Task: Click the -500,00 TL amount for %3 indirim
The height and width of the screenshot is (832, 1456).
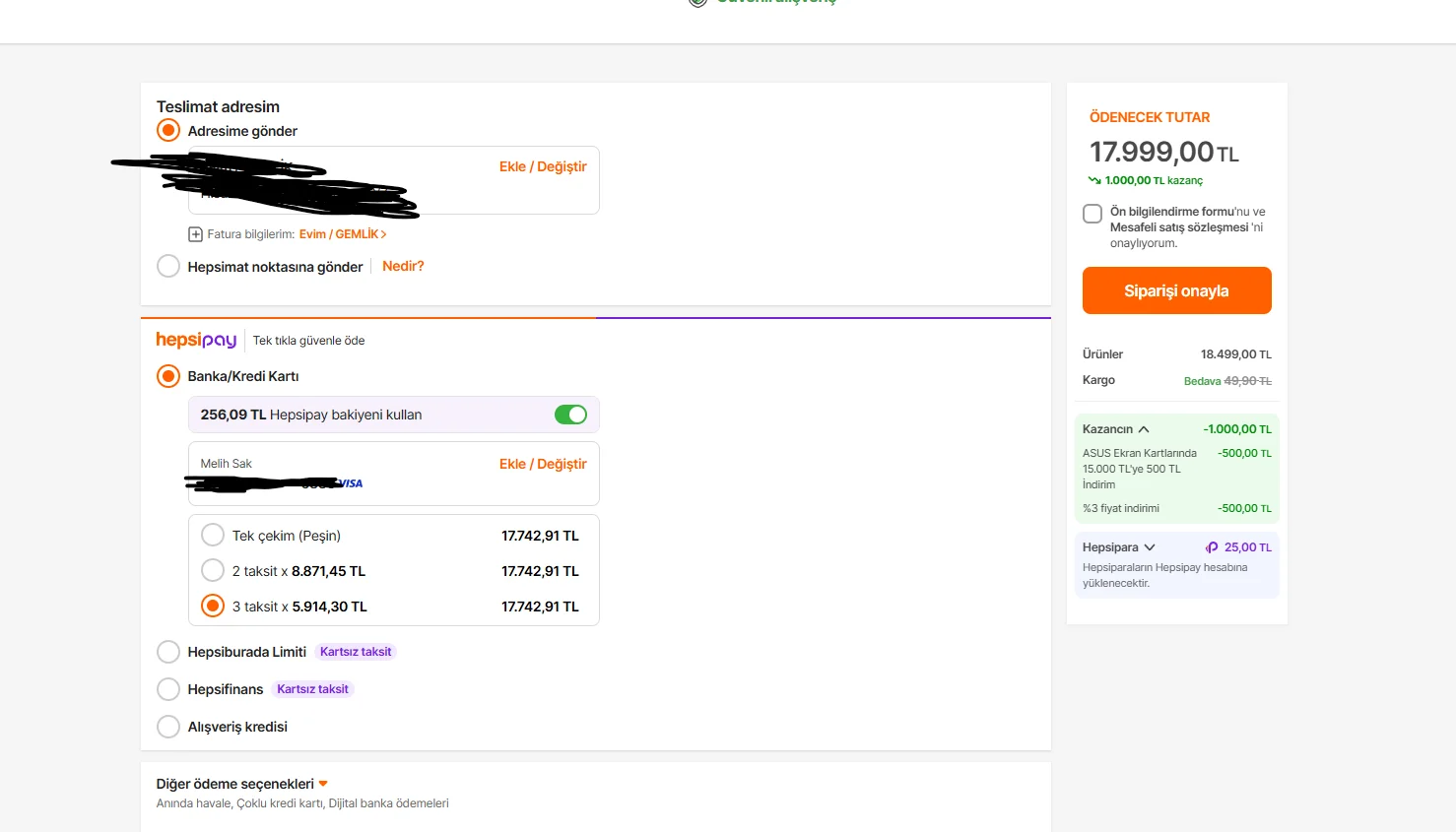Action: click(x=1244, y=508)
